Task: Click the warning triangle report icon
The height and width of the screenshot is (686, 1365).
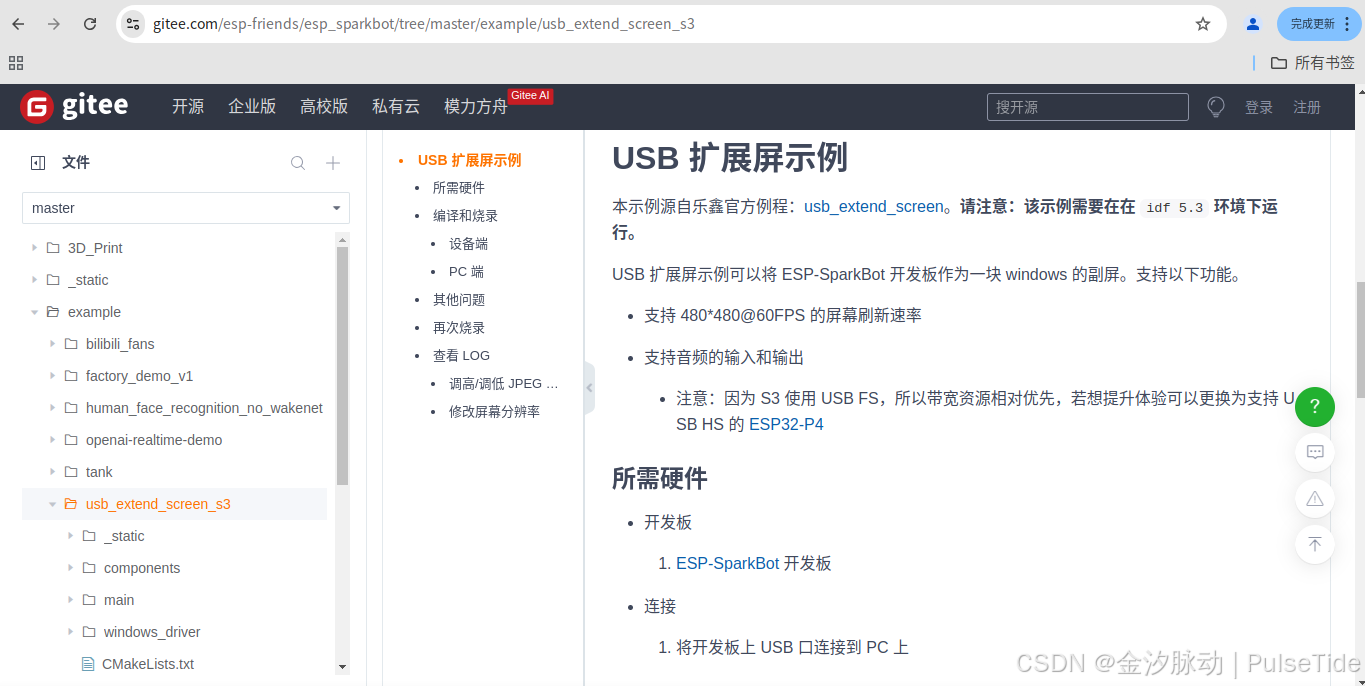Action: click(1315, 498)
